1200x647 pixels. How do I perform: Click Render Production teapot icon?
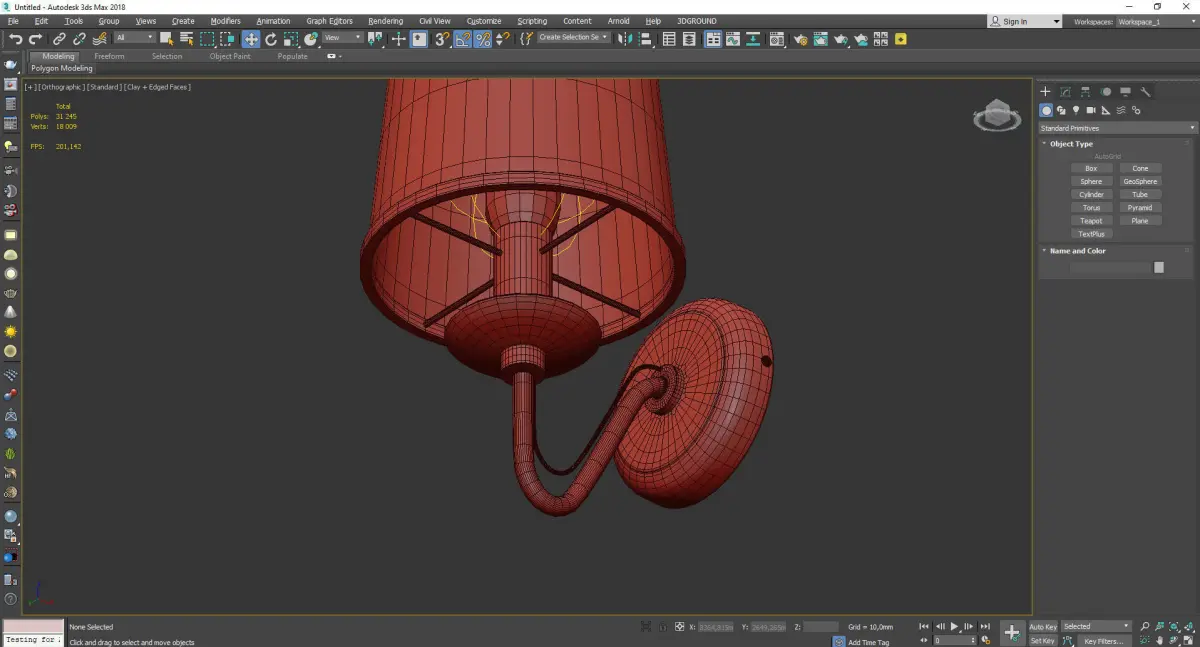click(841, 39)
